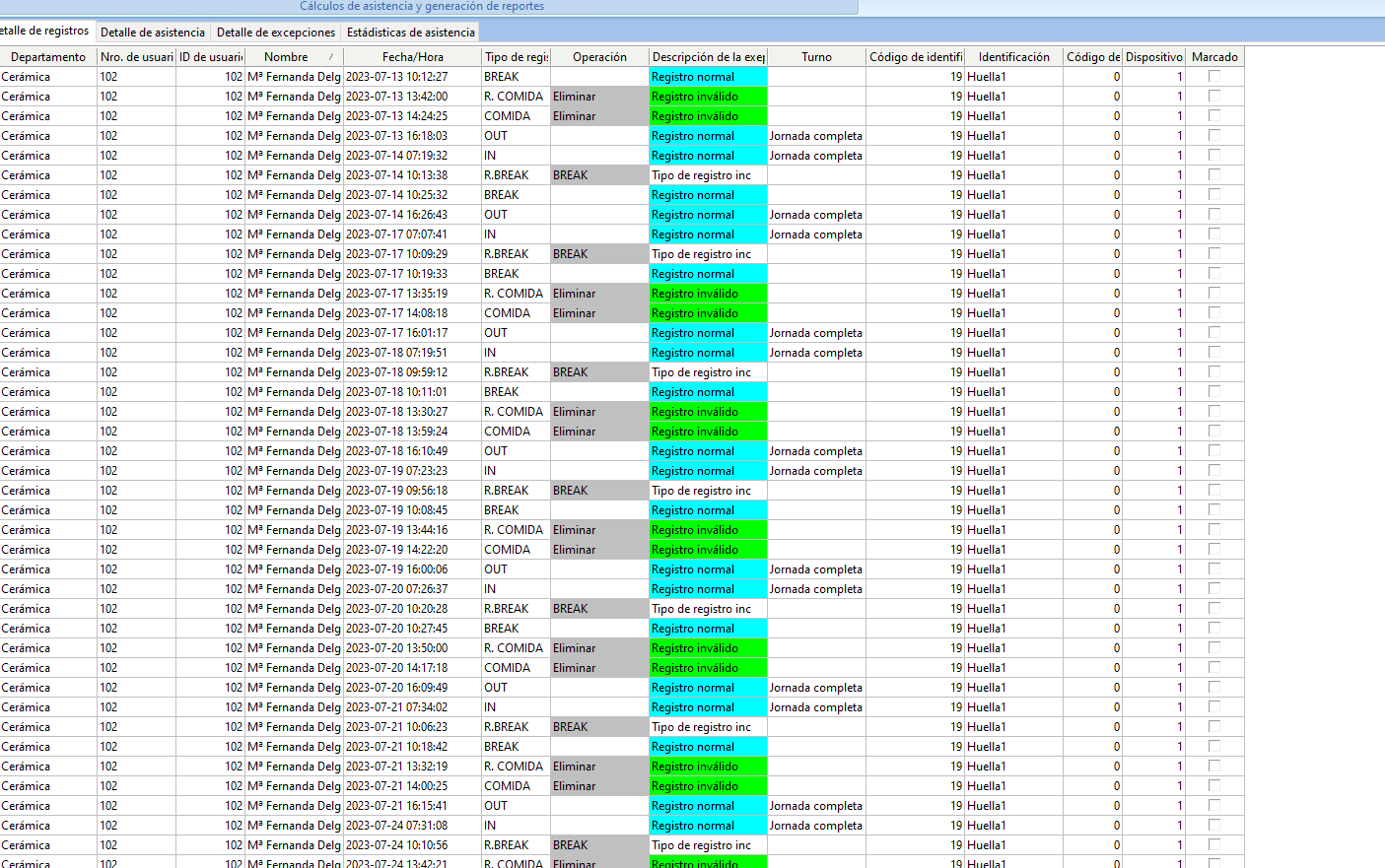Click Registro inválido in 2023-07-19 14:22:20 row
The height and width of the screenshot is (868, 1385).
click(708, 550)
